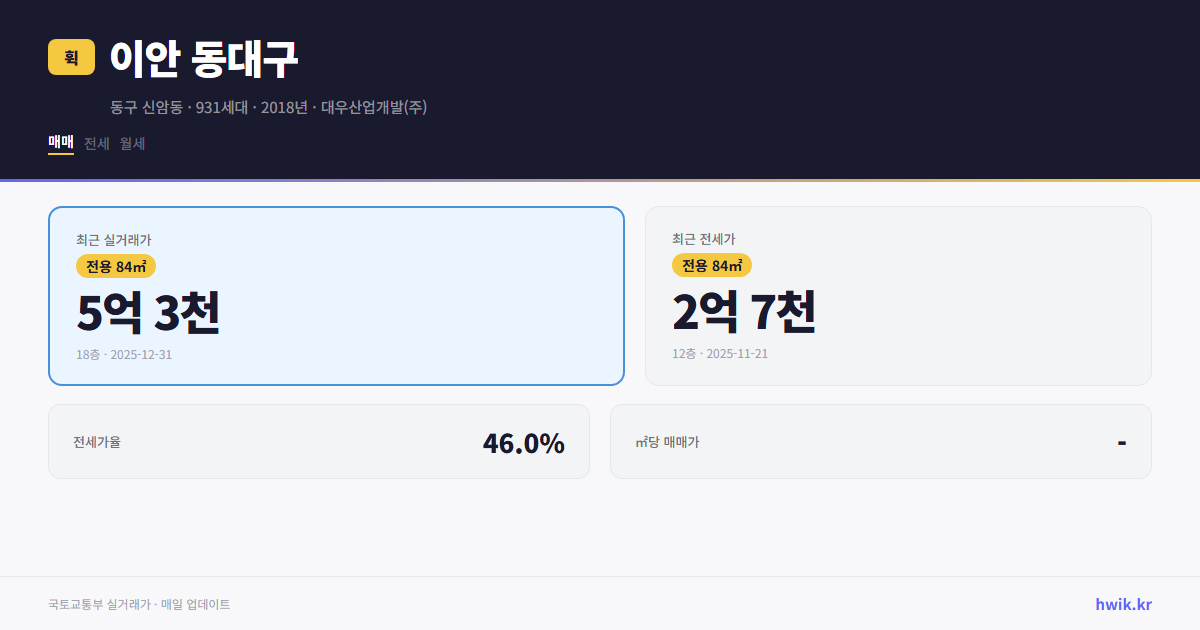Switch to the 전세 tab
1200x630 pixels.
pyautogui.click(x=94, y=144)
